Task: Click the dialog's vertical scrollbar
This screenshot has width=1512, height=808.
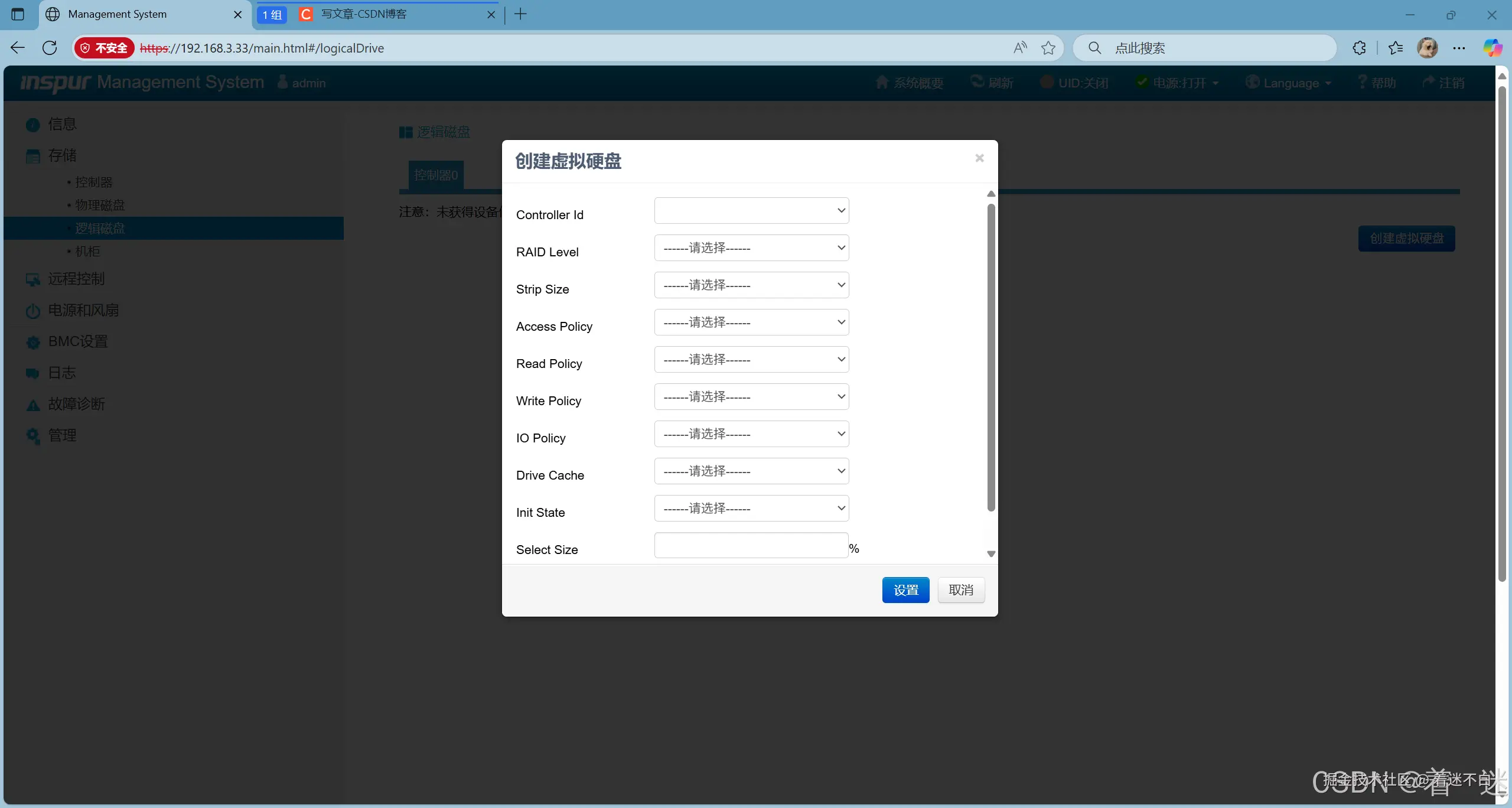Action: (991, 357)
